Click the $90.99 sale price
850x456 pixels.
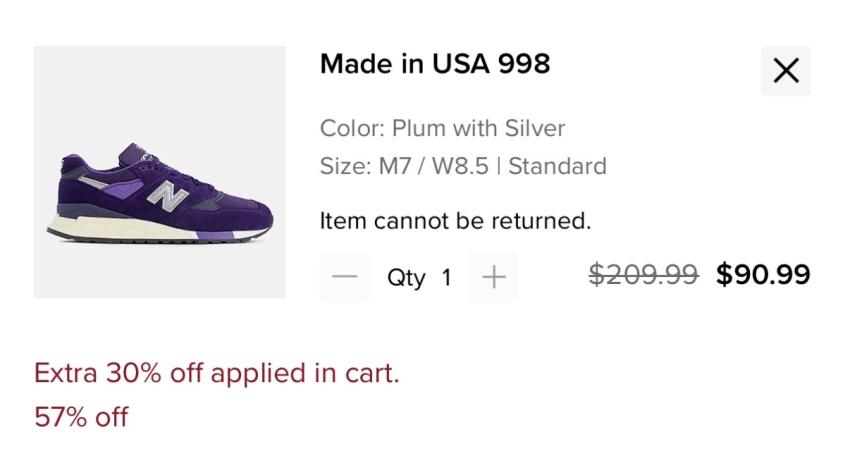[x=763, y=275]
